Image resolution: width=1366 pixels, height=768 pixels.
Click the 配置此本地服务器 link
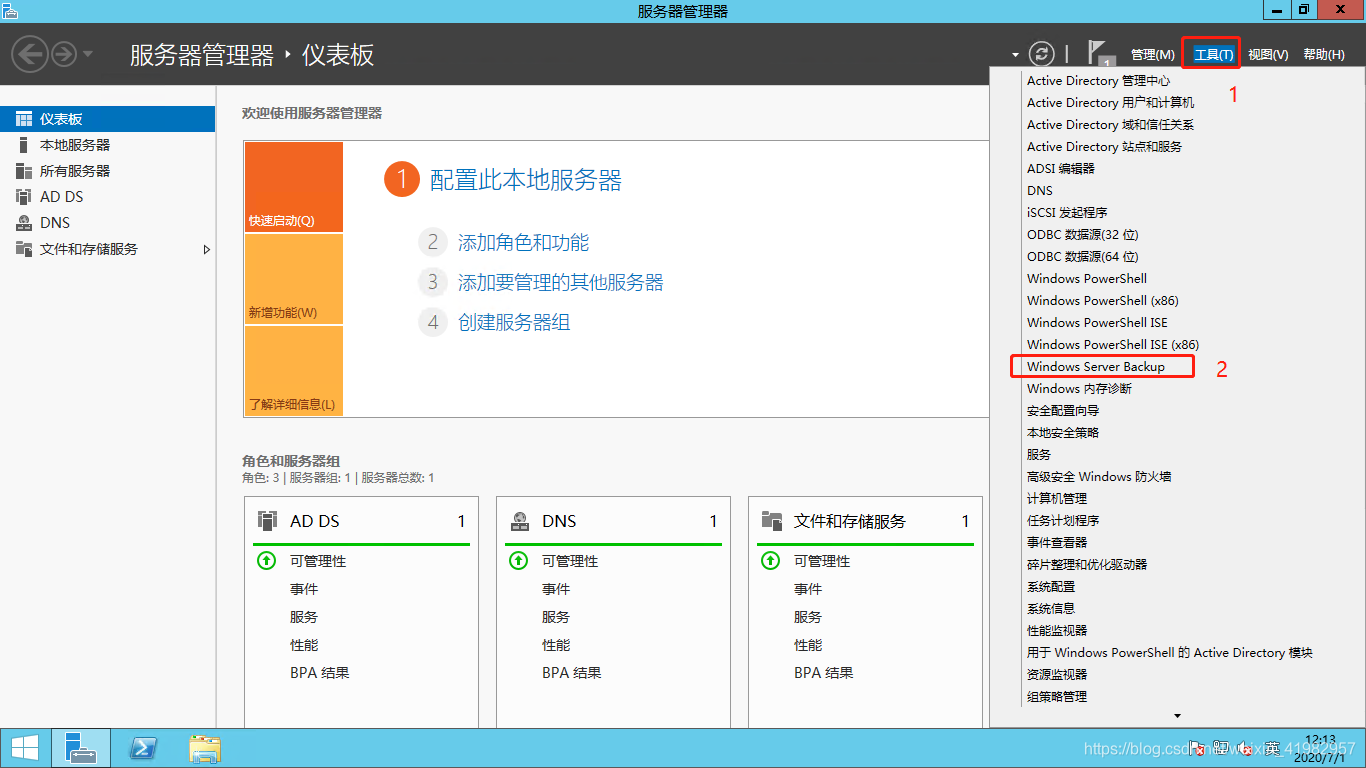(526, 180)
